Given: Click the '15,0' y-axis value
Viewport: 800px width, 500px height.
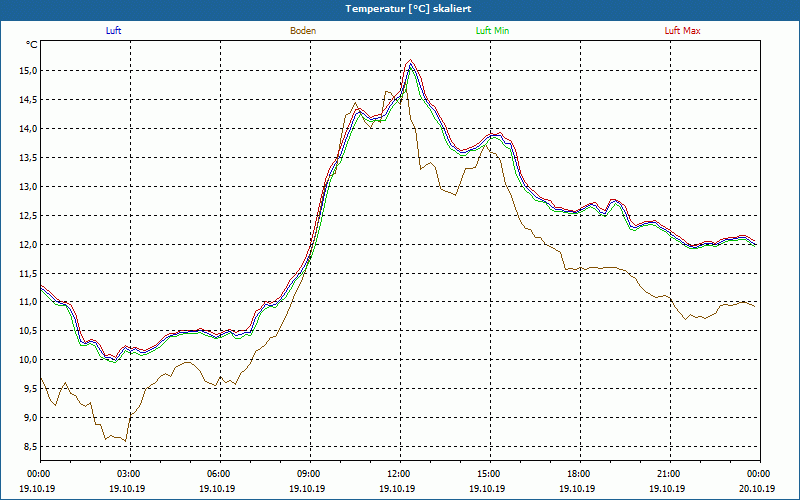Looking at the screenshot, I should click(x=29, y=70).
